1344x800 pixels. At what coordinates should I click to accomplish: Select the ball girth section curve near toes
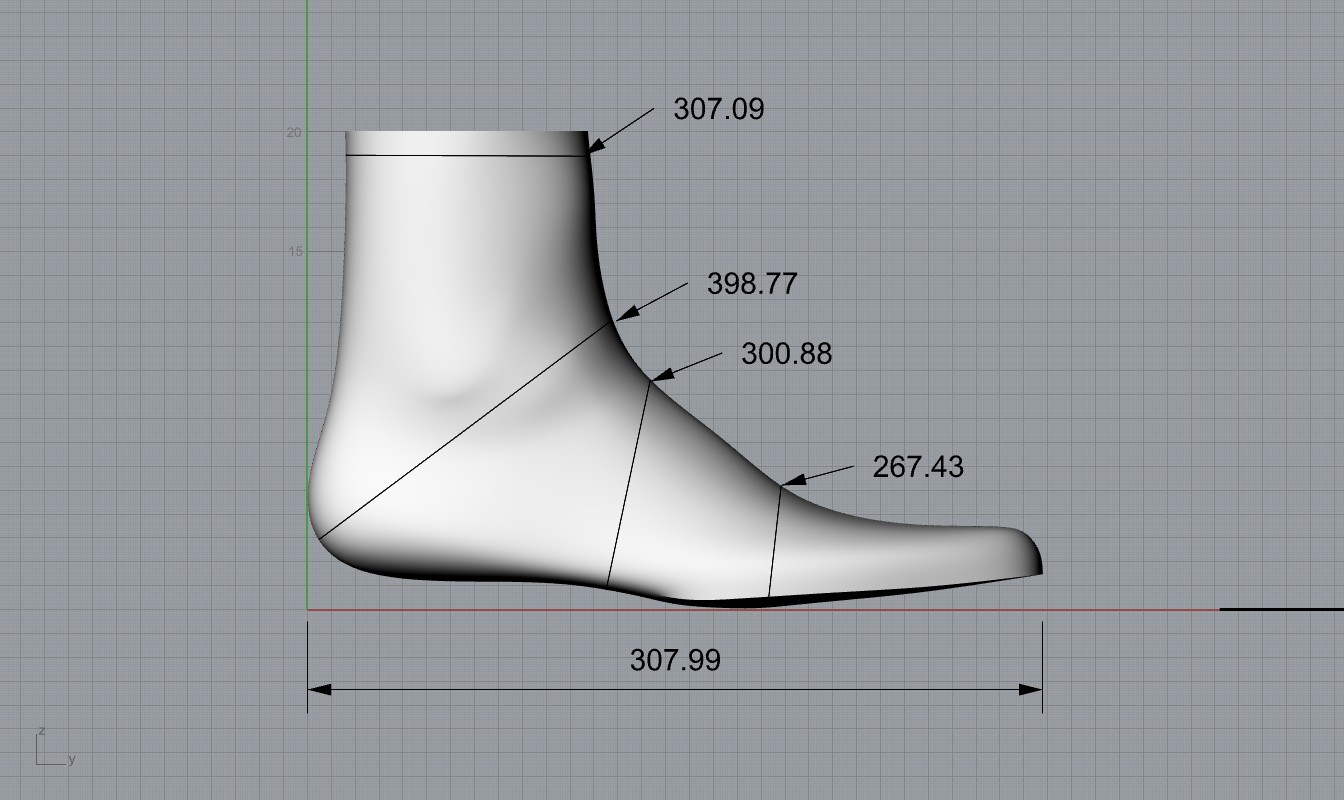(775, 542)
